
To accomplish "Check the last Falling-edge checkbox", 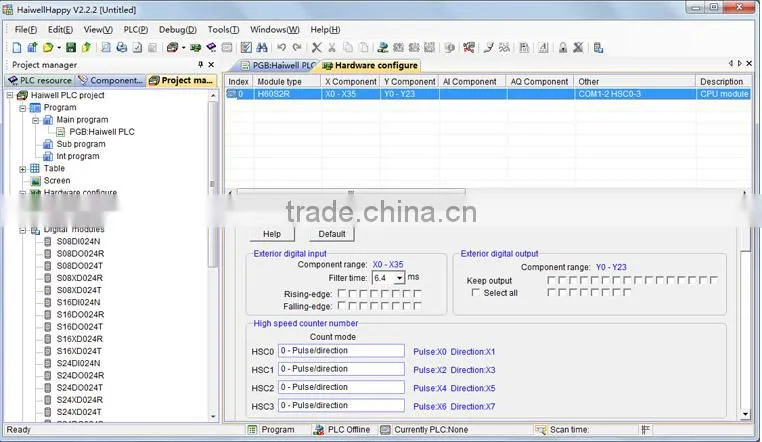I will pyautogui.click(x=417, y=306).
